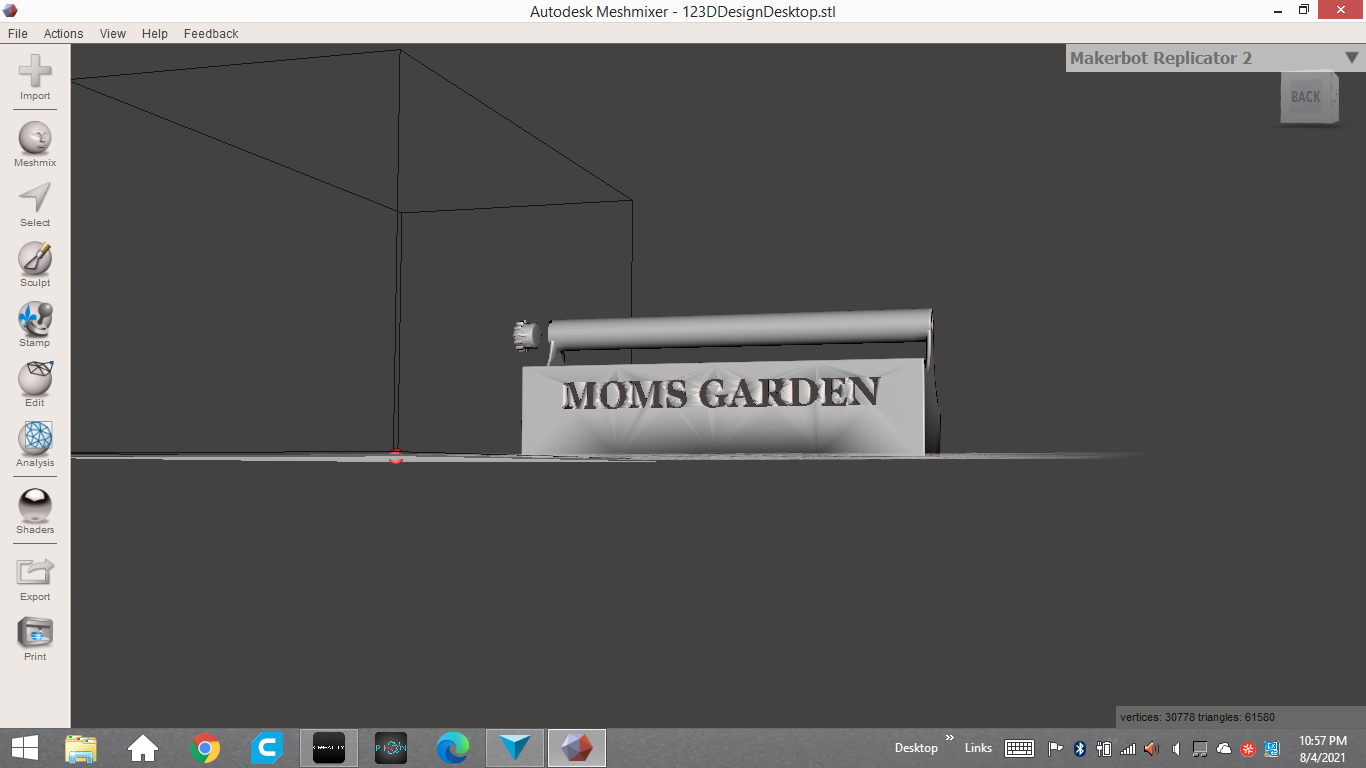This screenshot has height=768, width=1366.
Task: Launch Google Chrome from the taskbar
Action: pos(205,748)
